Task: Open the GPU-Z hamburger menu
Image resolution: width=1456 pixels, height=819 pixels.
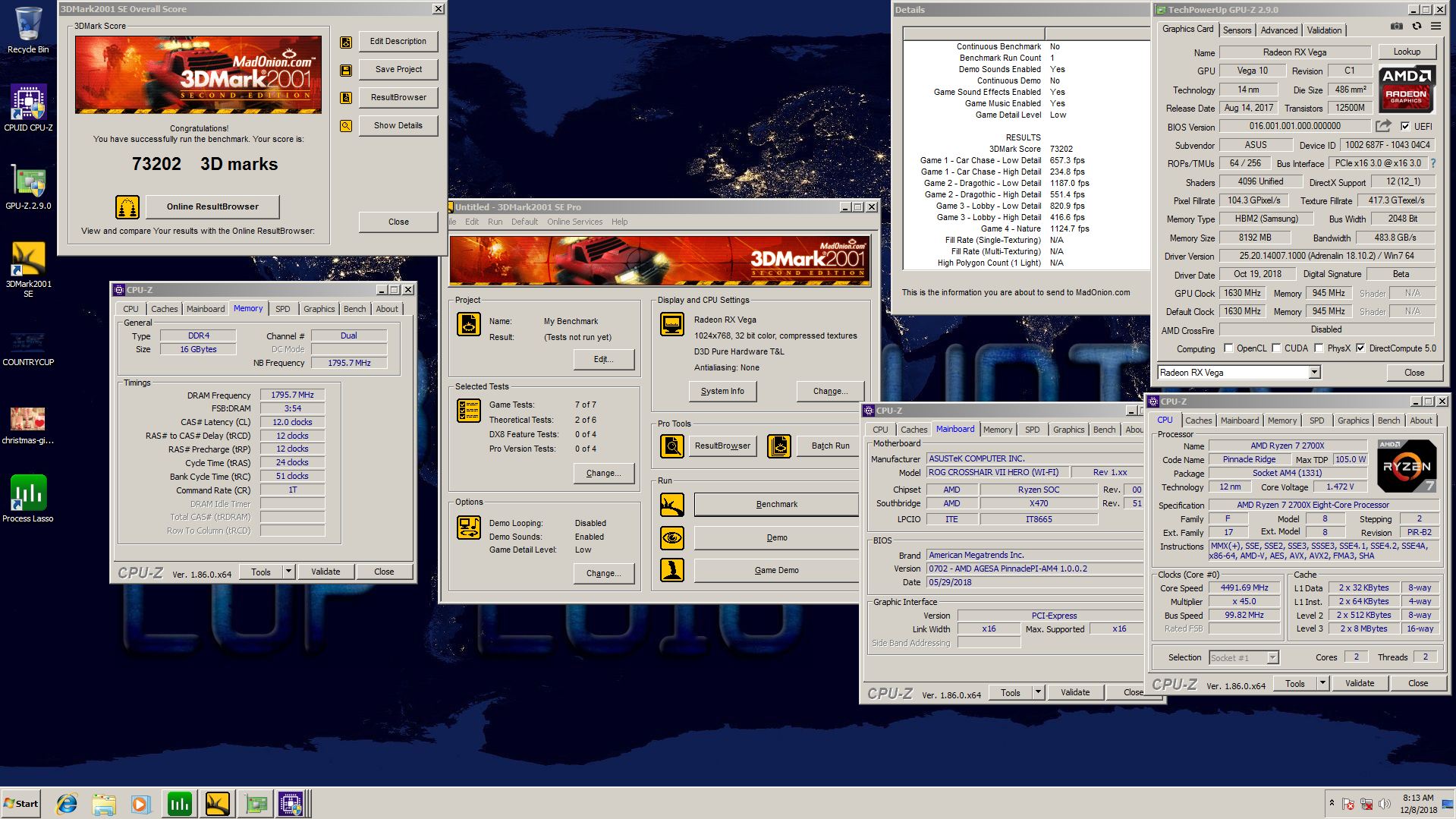Action: pos(1436,26)
